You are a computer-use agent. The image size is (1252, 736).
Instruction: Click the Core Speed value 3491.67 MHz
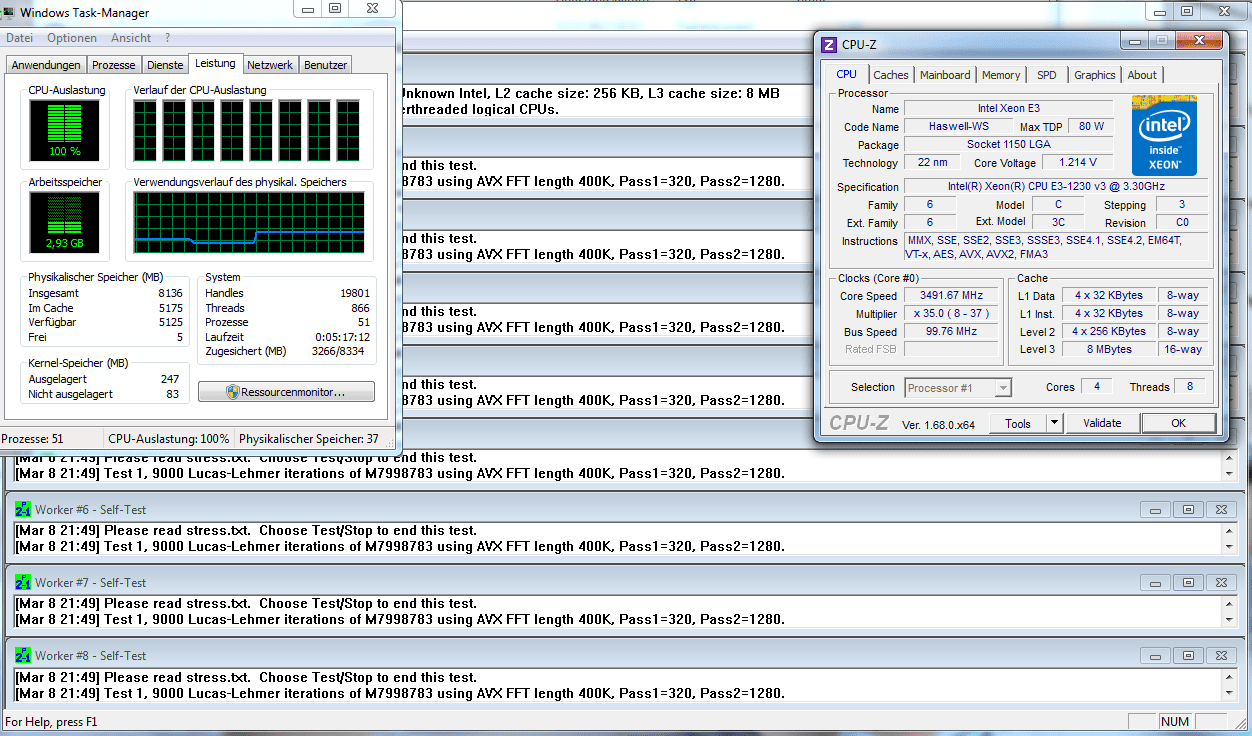click(x=951, y=296)
